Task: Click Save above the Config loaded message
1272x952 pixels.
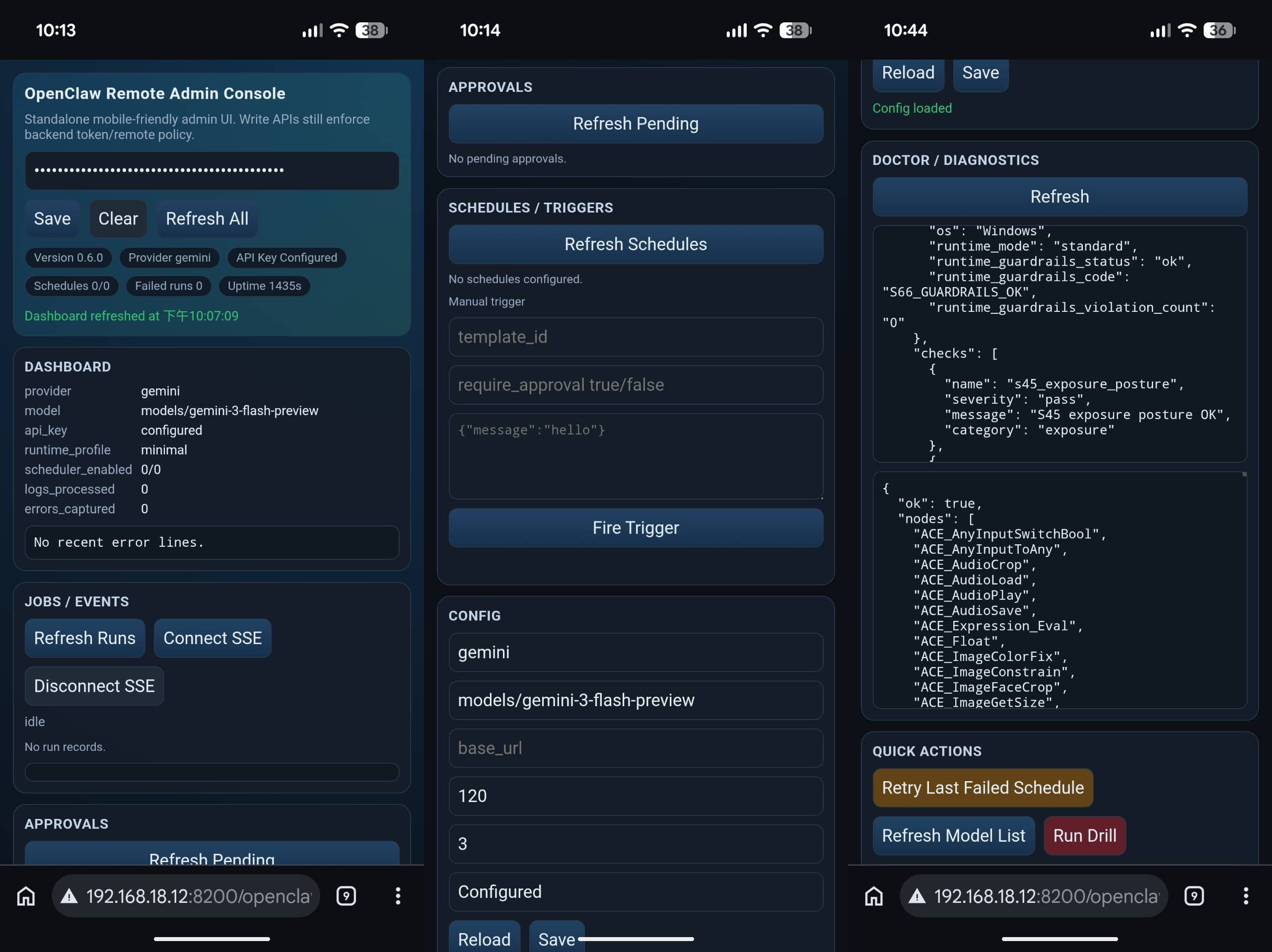Action: click(x=981, y=73)
